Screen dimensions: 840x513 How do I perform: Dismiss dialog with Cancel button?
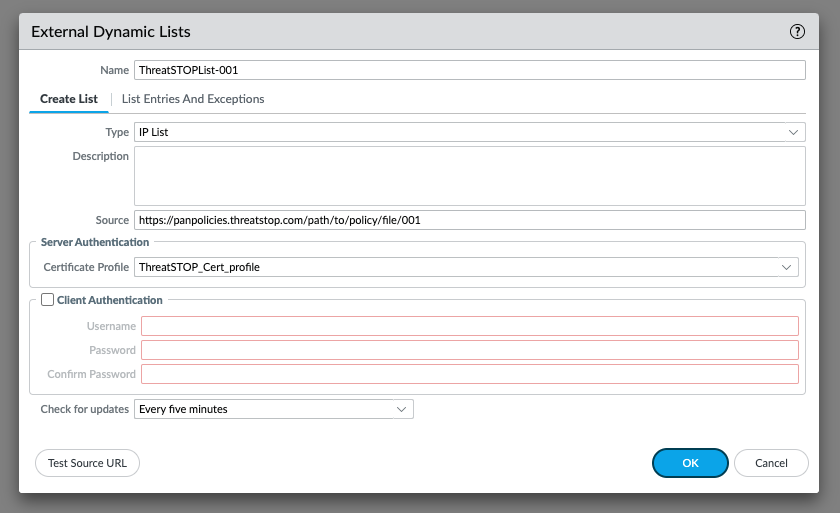click(x=771, y=463)
